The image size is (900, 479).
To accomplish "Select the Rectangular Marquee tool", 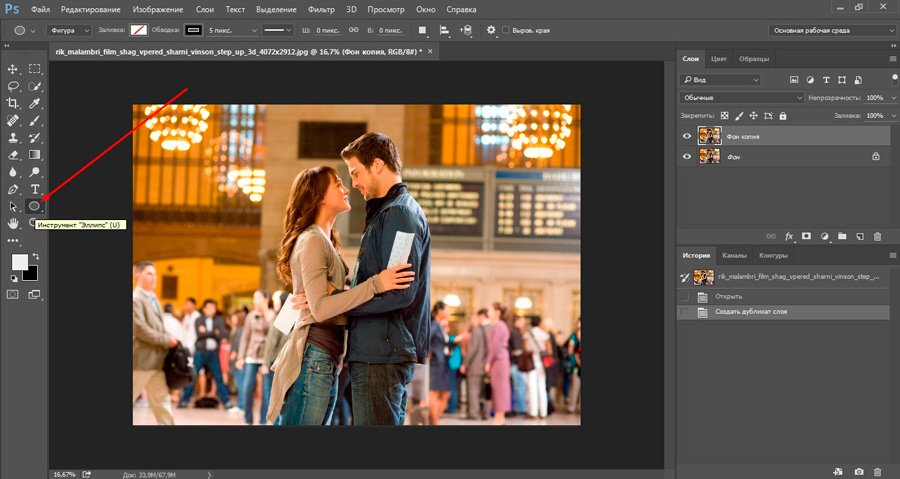I will 34,69.
